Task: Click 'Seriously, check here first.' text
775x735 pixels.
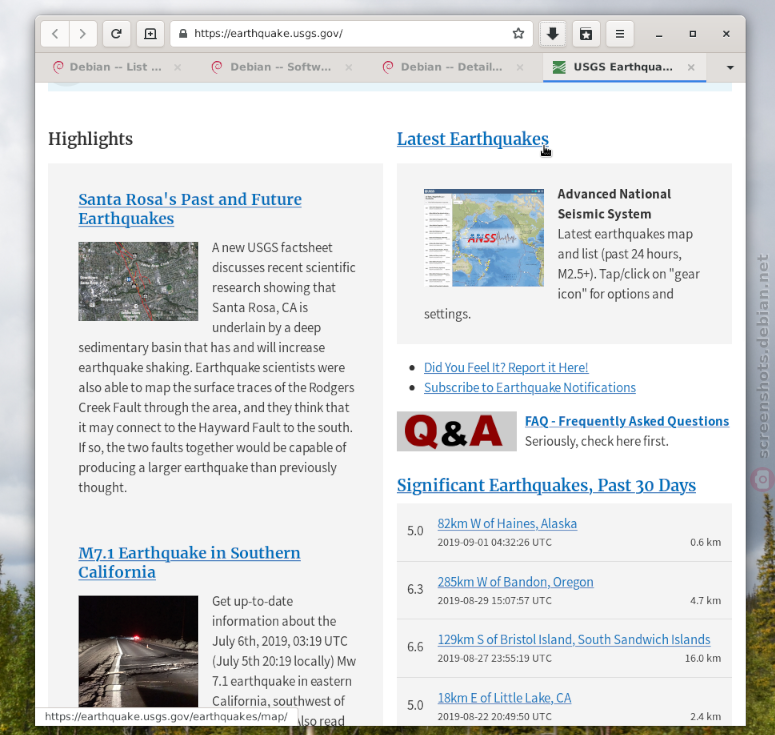Action: [597, 441]
